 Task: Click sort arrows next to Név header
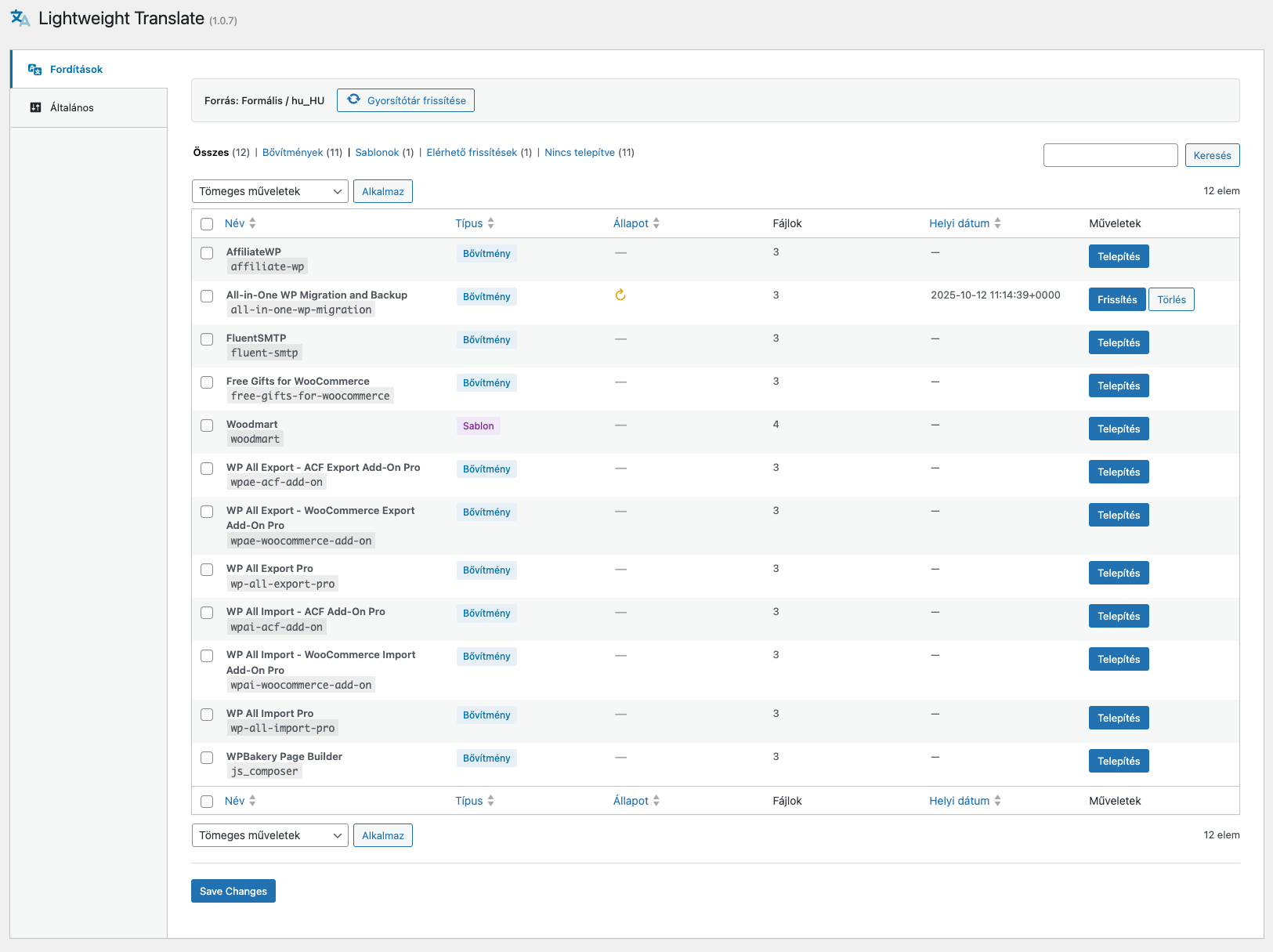pyautogui.click(x=252, y=223)
